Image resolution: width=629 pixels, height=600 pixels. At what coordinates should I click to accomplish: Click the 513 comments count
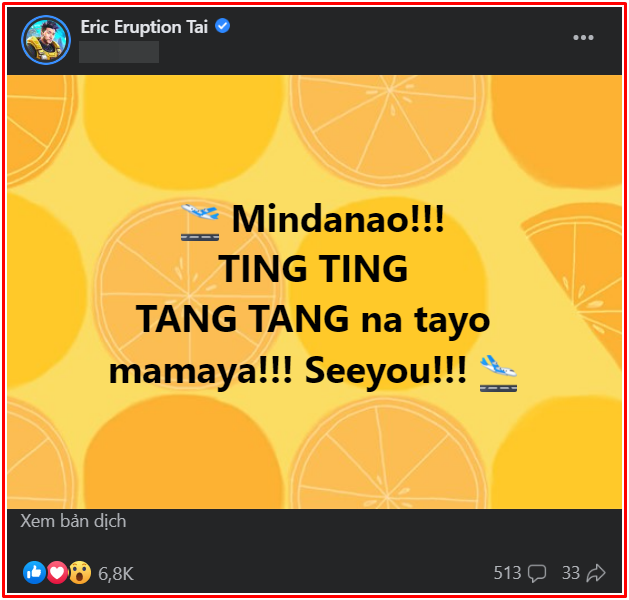click(507, 573)
